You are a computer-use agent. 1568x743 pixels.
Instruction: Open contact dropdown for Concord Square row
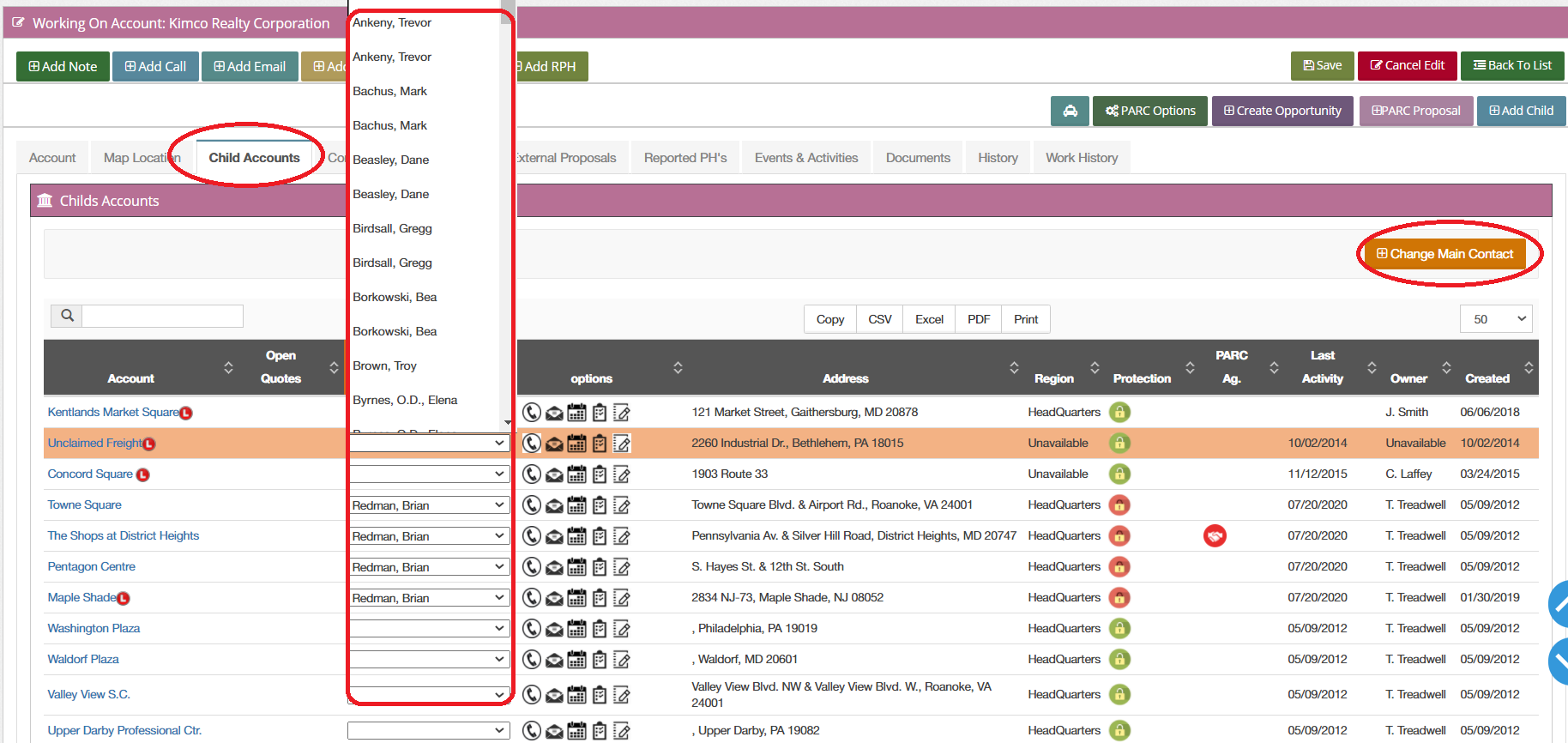click(429, 474)
